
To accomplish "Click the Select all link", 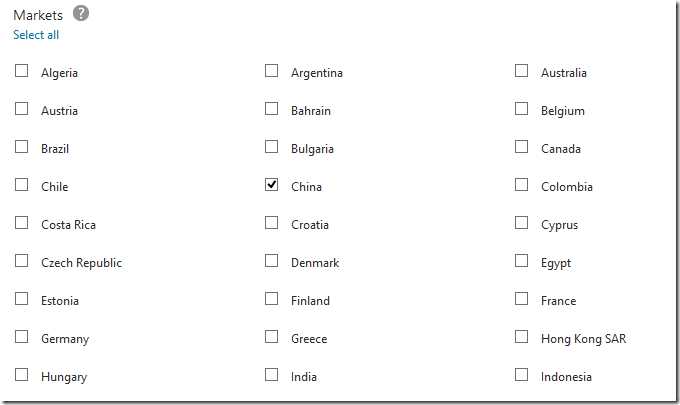I will pos(36,35).
